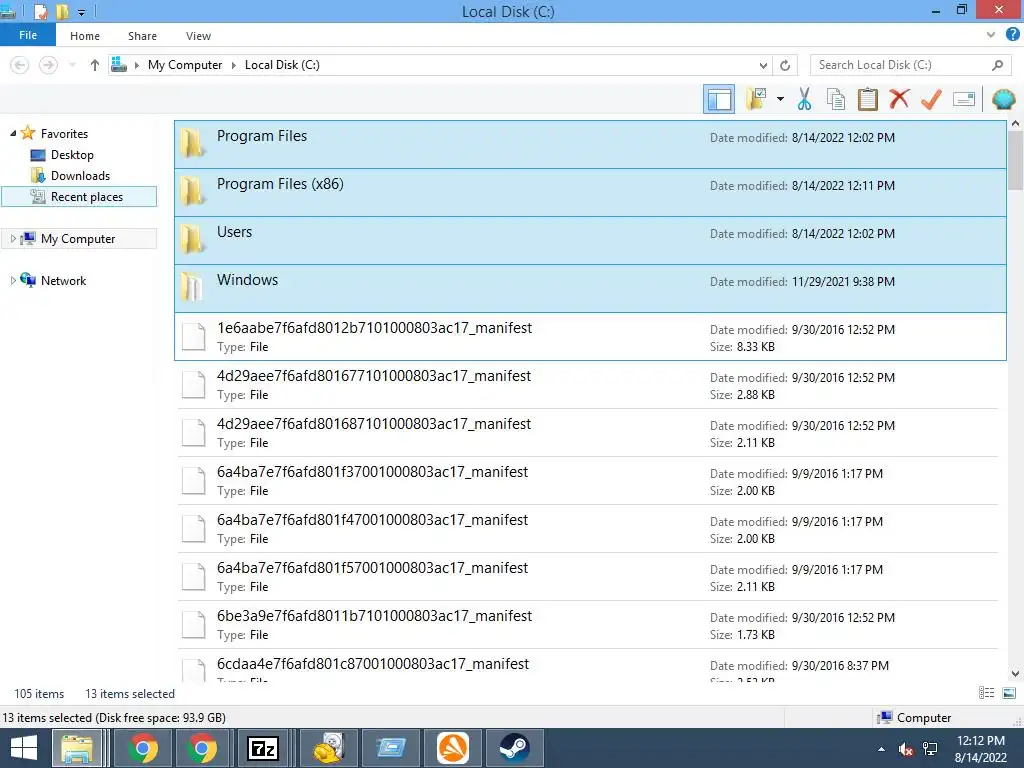This screenshot has height=768, width=1024.
Task: Open Steam from the taskbar
Action: (514, 748)
